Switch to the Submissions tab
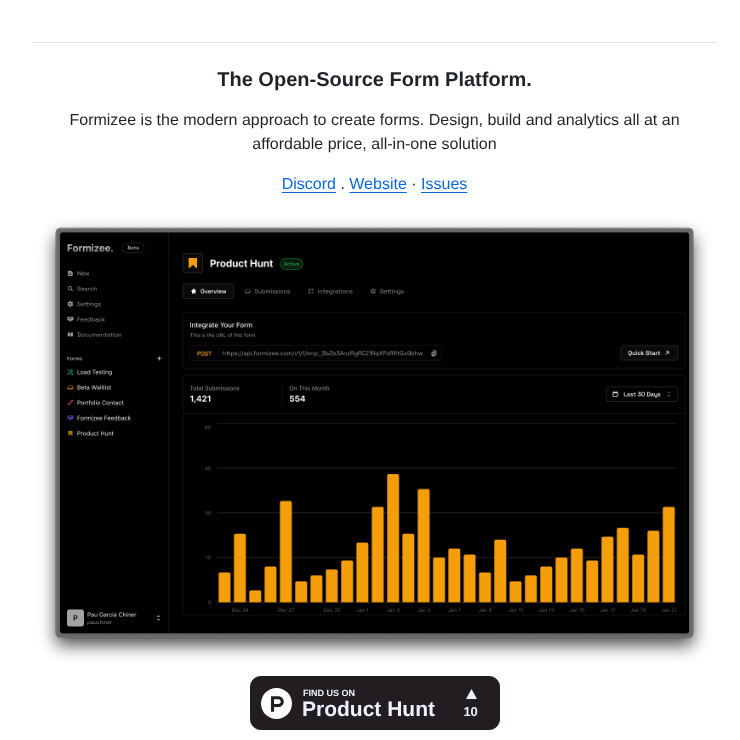Viewport: 740px width, 740px height. tap(267, 291)
